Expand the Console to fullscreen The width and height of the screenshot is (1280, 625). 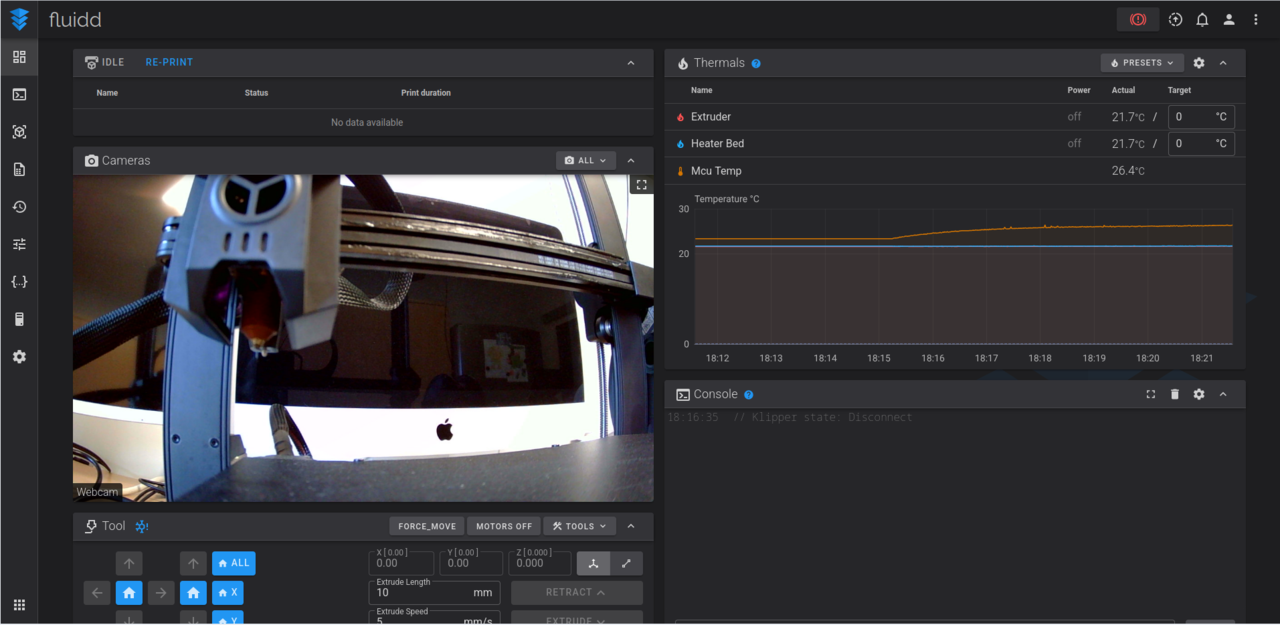(x=1151, y=395)
